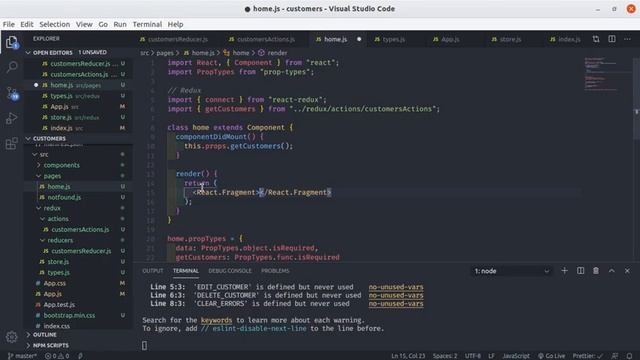Switch to types.js editor tab
The image size is (640, 360).
pyautogui.click(x=393, y=39)
